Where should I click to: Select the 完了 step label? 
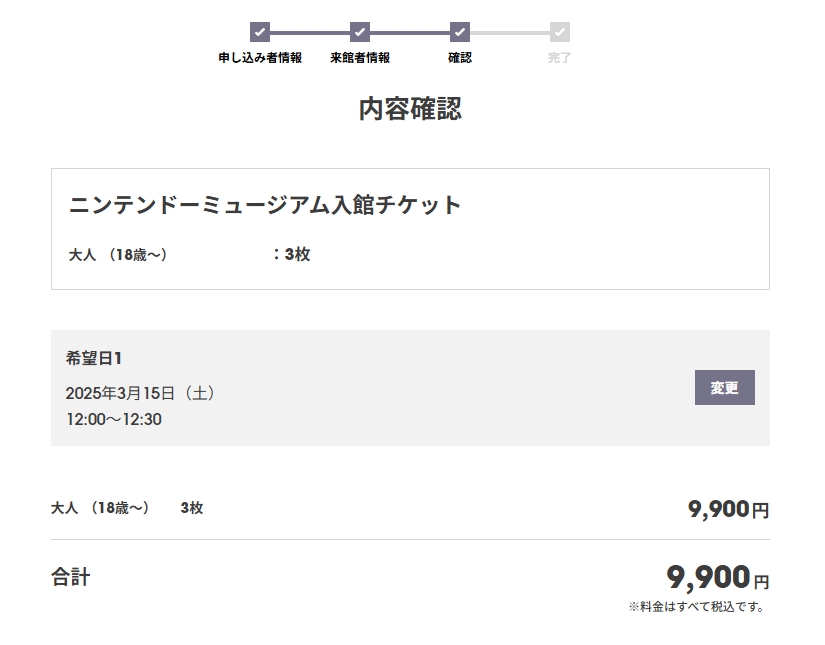click(560, 58)
